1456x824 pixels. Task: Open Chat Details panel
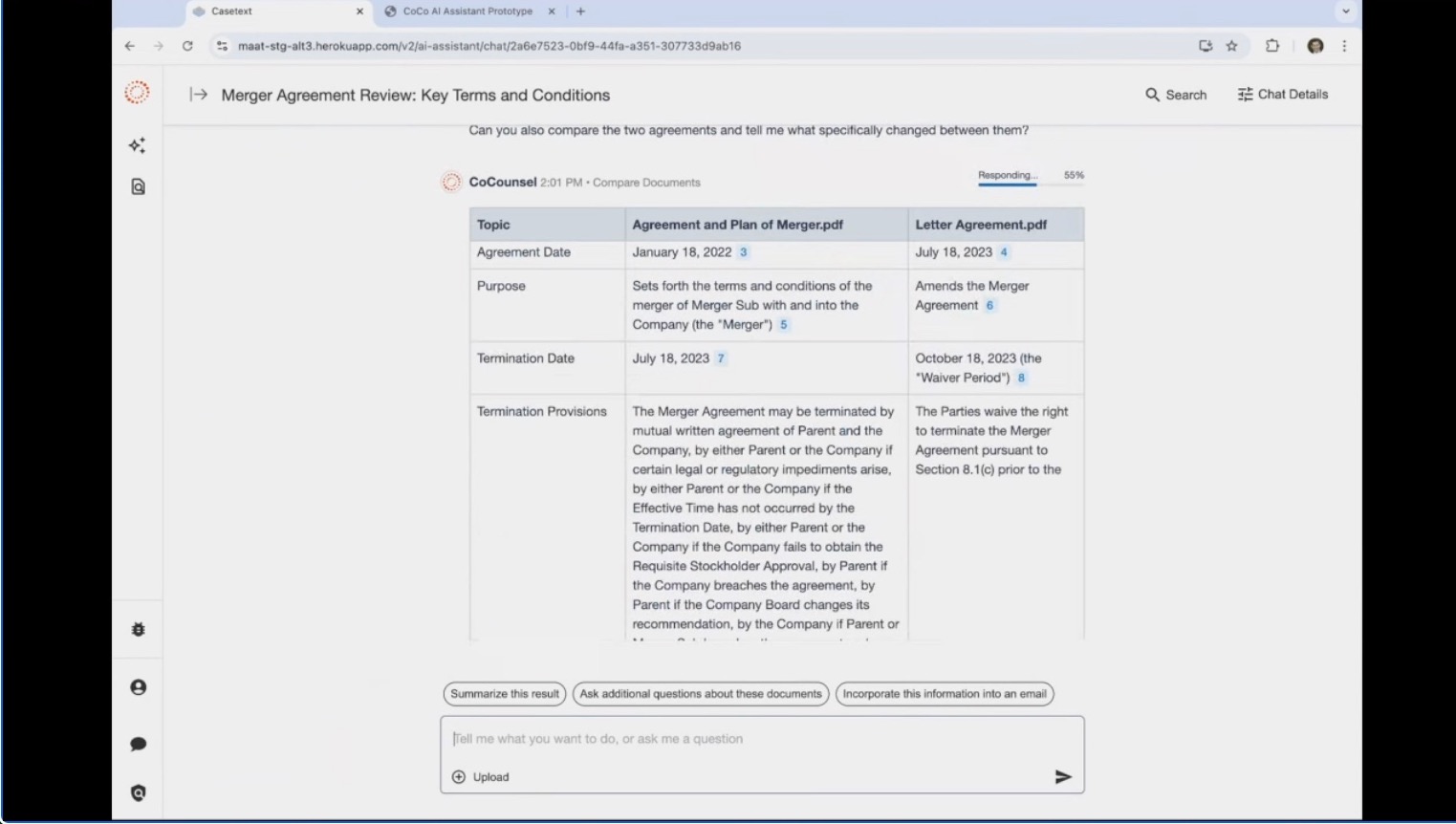[1282, 95]
